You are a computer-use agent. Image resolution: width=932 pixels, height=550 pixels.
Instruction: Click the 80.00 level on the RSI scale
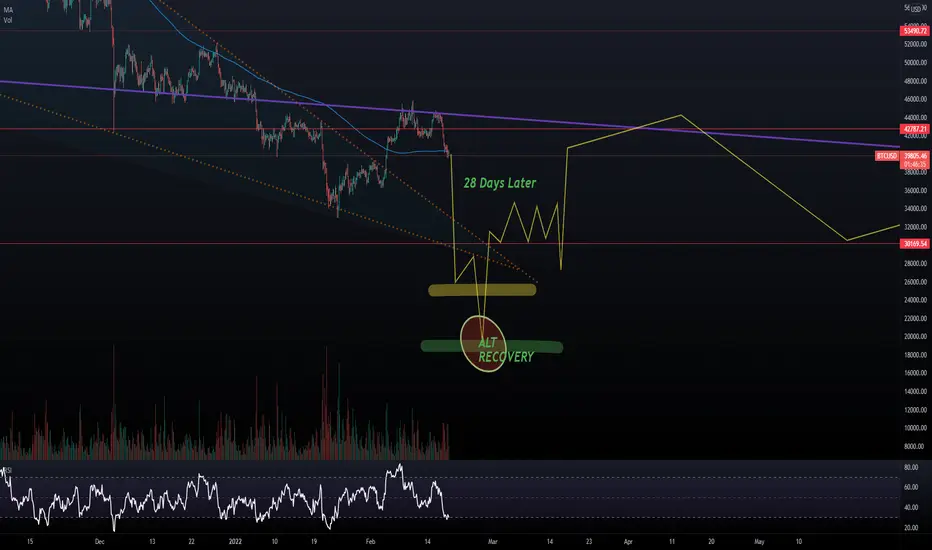coord(911,468)
